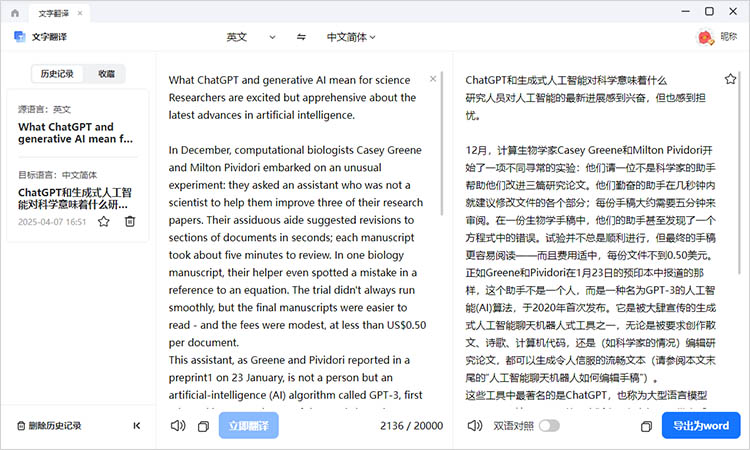Copy the translated text

tap(646, 426)
